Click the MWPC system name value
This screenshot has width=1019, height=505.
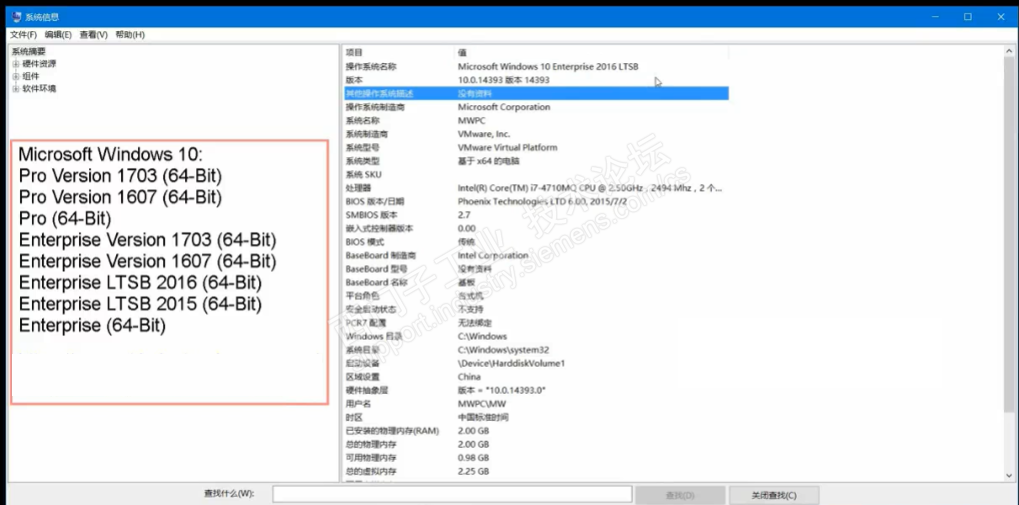coord(471,120)
